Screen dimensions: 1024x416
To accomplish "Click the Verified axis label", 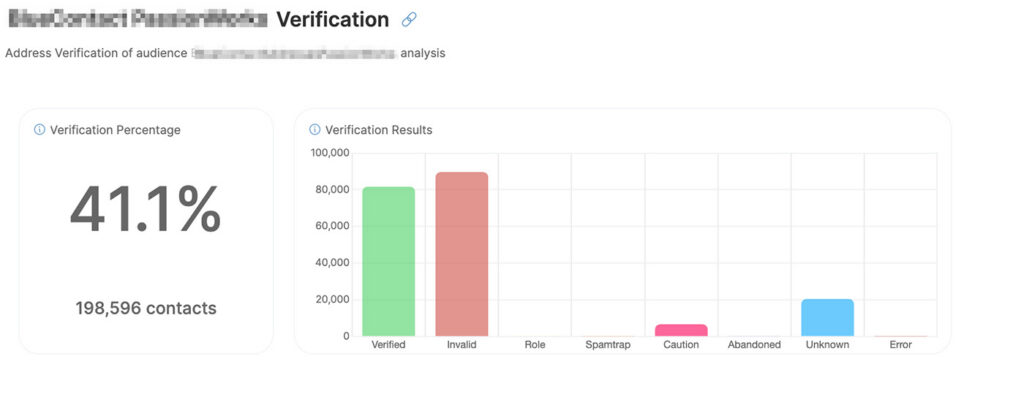I will 389,345.
